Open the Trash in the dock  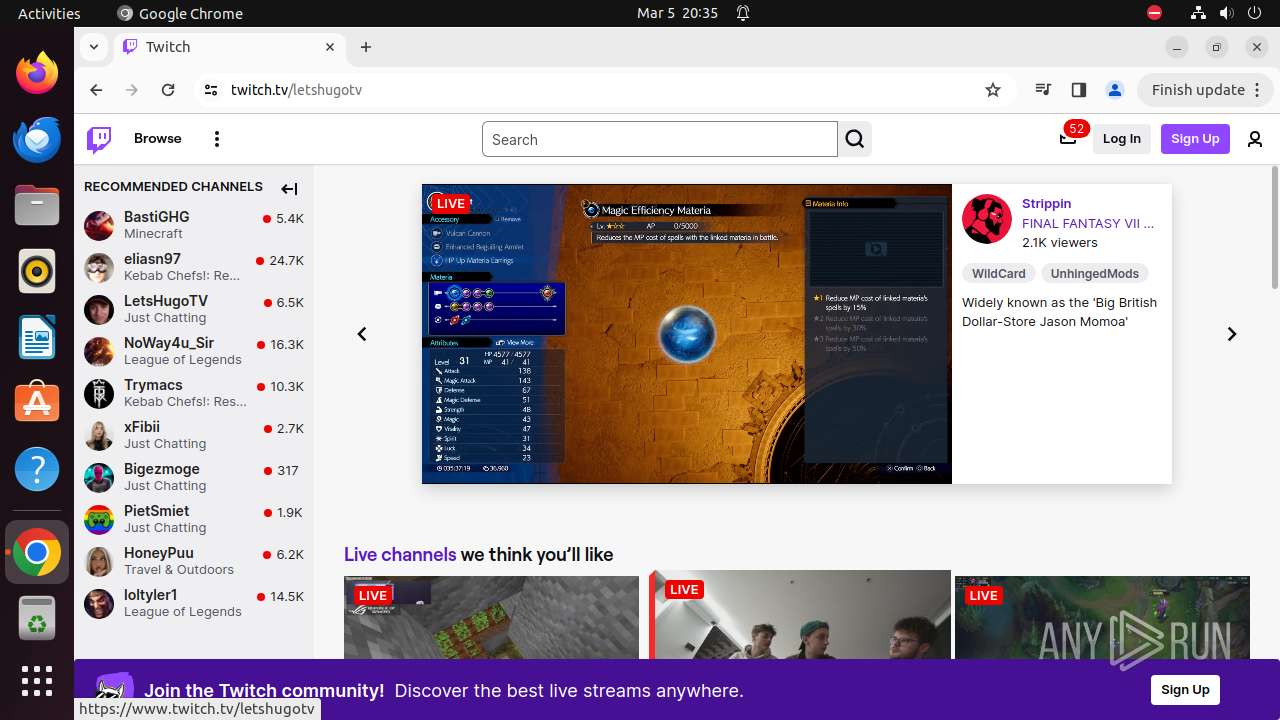click(x=37, y=618)
